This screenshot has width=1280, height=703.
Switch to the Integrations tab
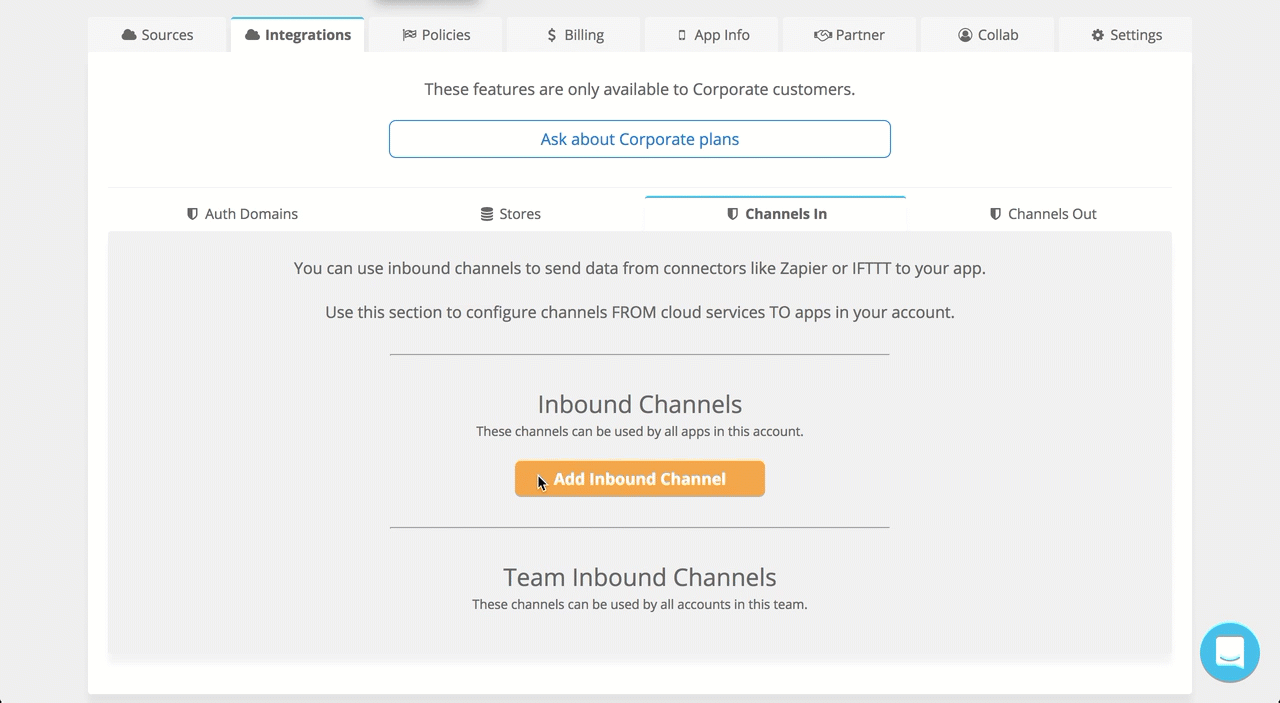(307, 35)
